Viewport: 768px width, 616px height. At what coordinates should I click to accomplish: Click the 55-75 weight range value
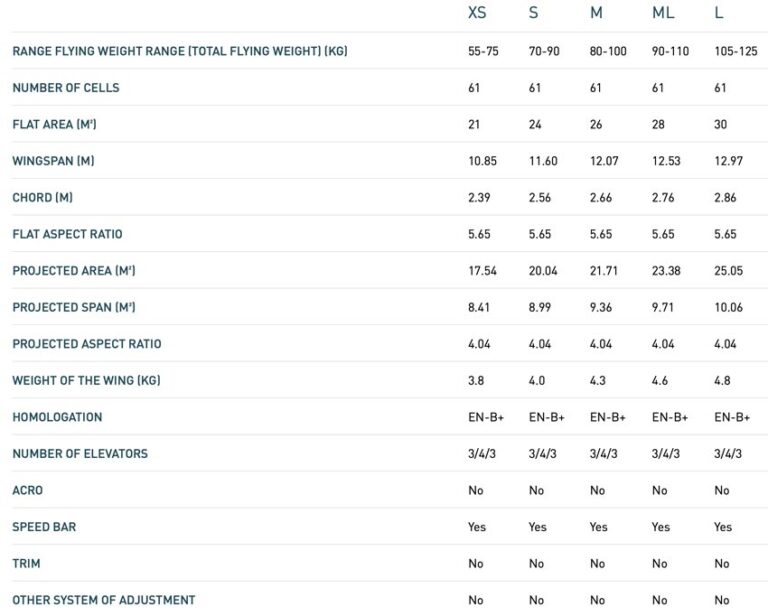tap(485, 51)
